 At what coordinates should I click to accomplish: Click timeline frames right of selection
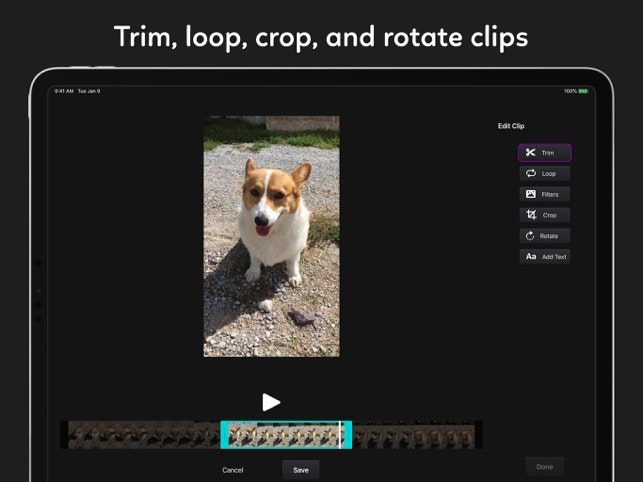click(x=415, y=435)
